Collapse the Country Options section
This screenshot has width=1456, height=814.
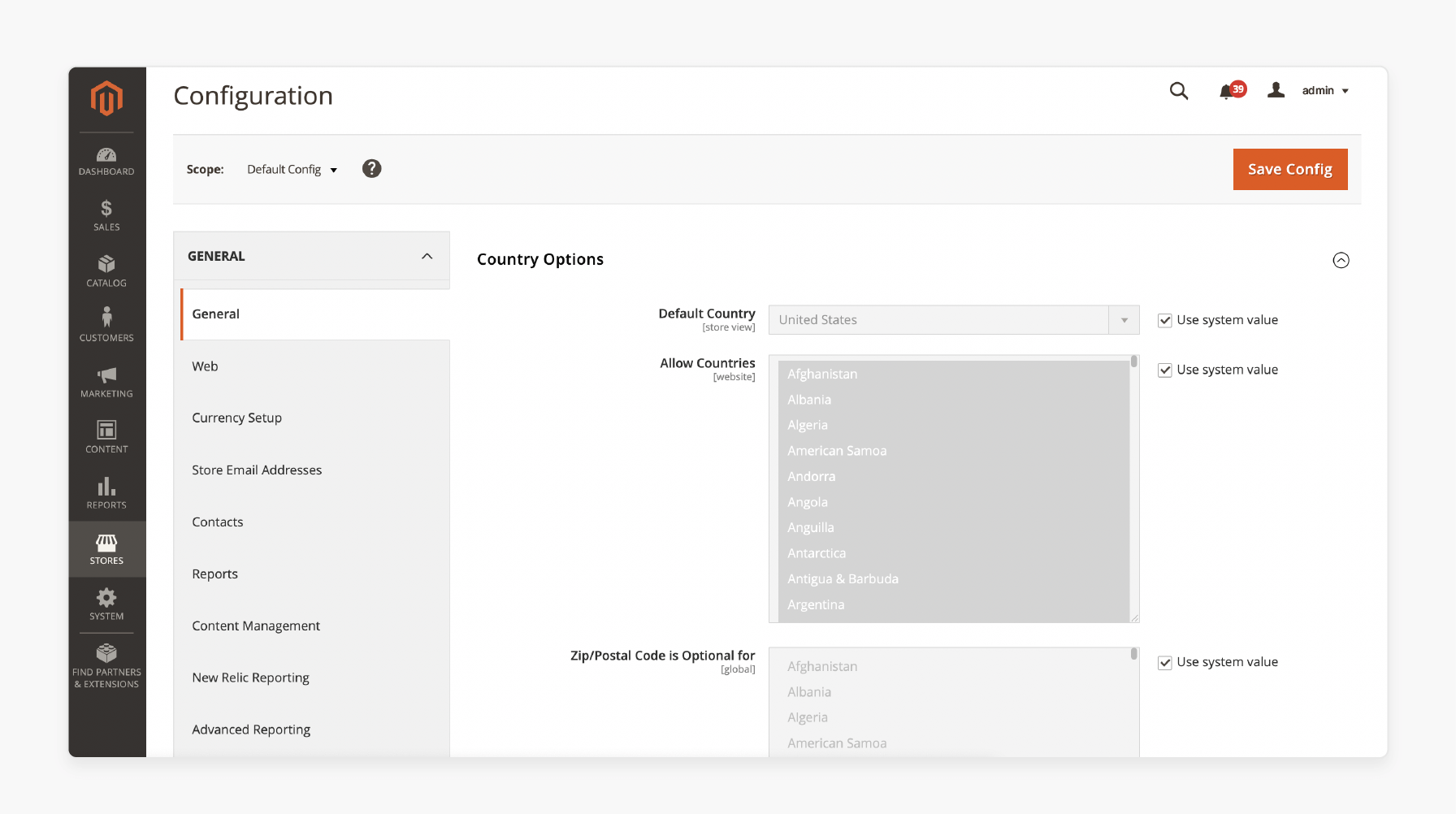point(1341,260)
